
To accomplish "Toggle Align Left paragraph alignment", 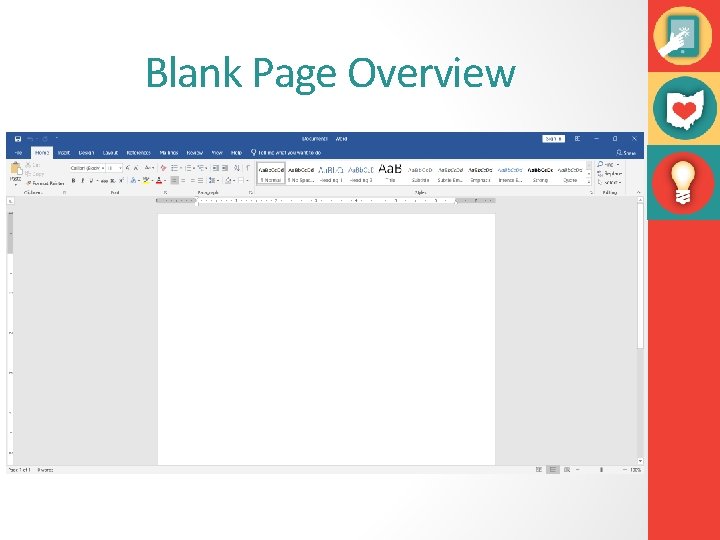I will (x=174, y=180).
